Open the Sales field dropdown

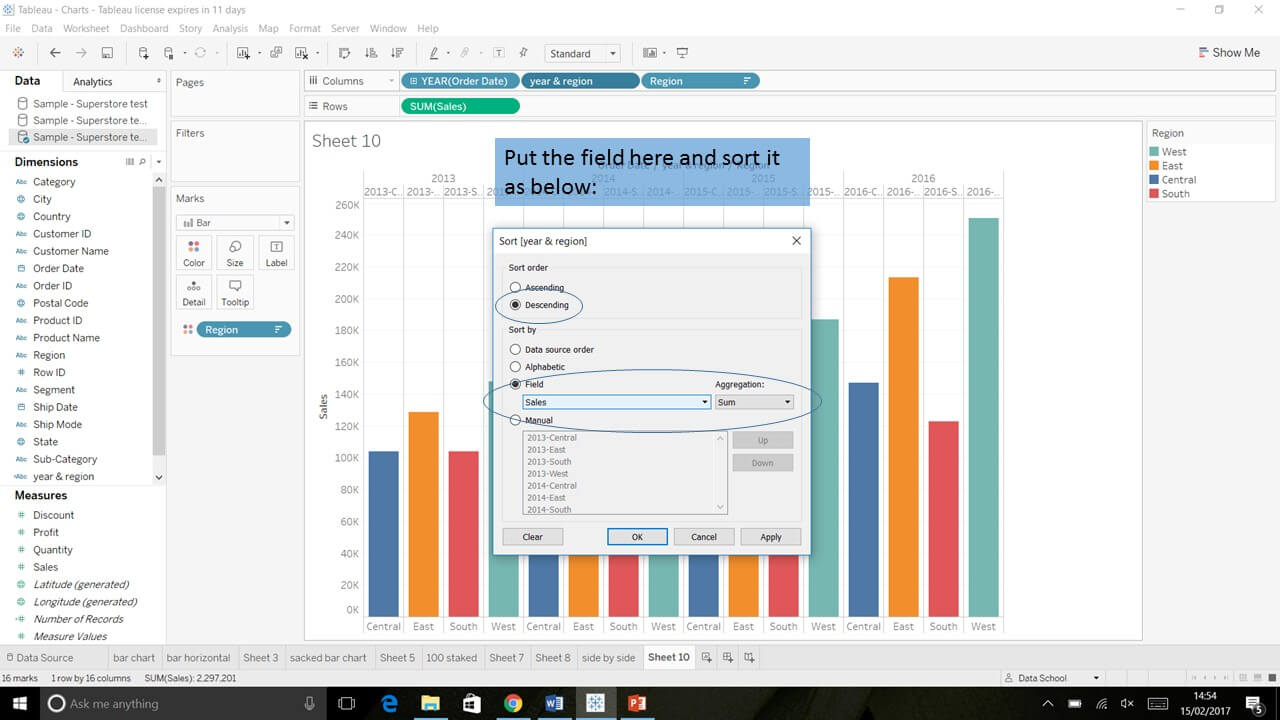coord(616,402)
